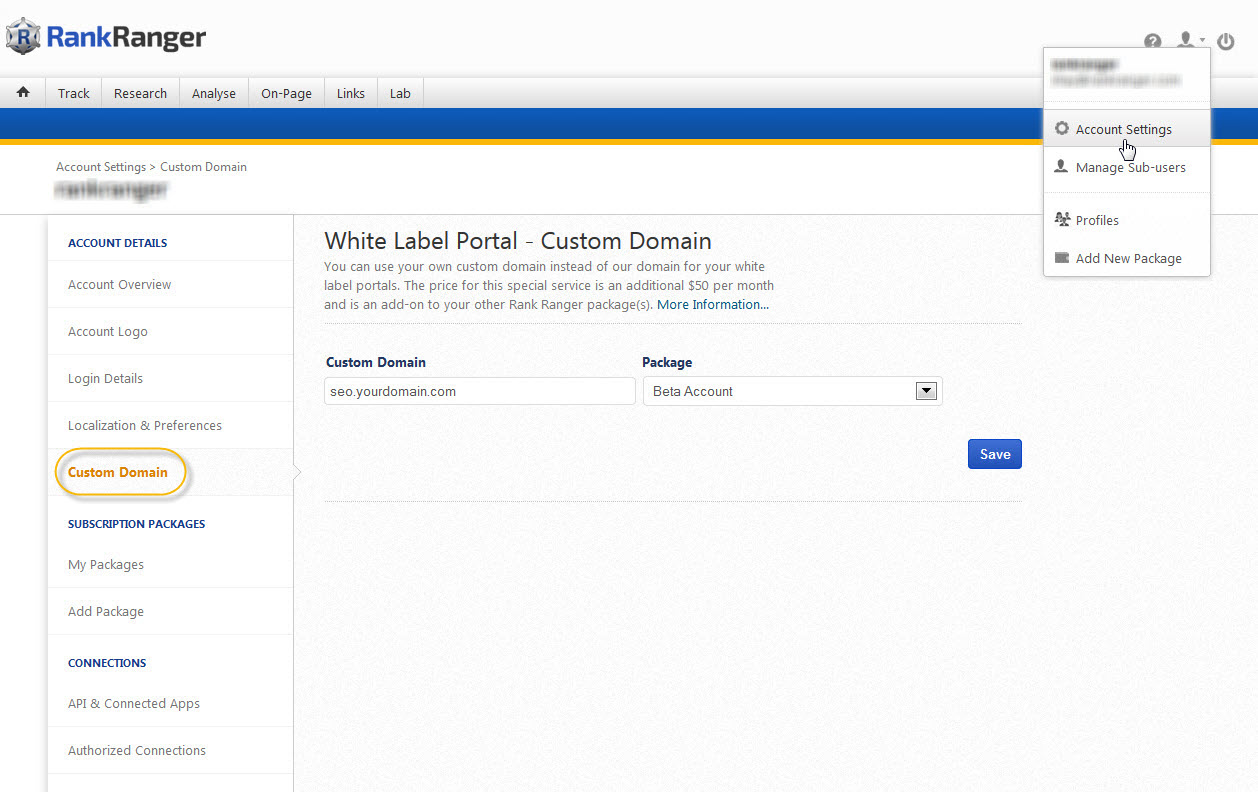
Task: Open the Lab tab
Action: pyautogui.click(x=400, y=93)
